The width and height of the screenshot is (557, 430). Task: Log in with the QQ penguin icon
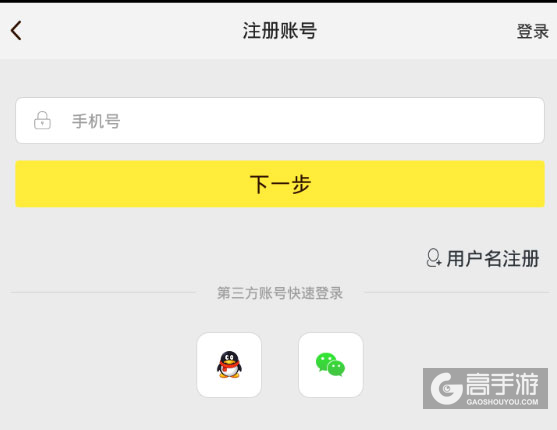point(229,365)
